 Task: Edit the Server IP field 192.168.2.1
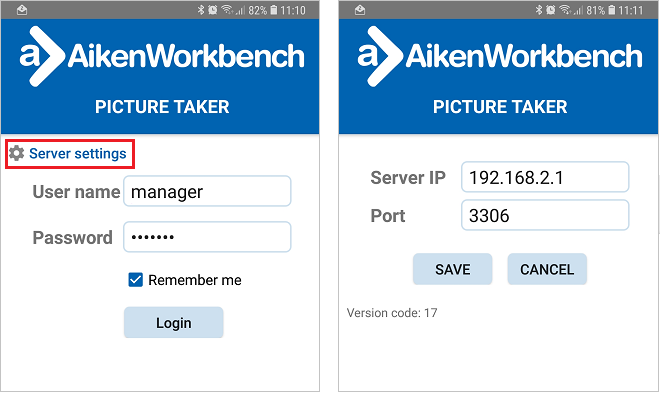[545, 177]
